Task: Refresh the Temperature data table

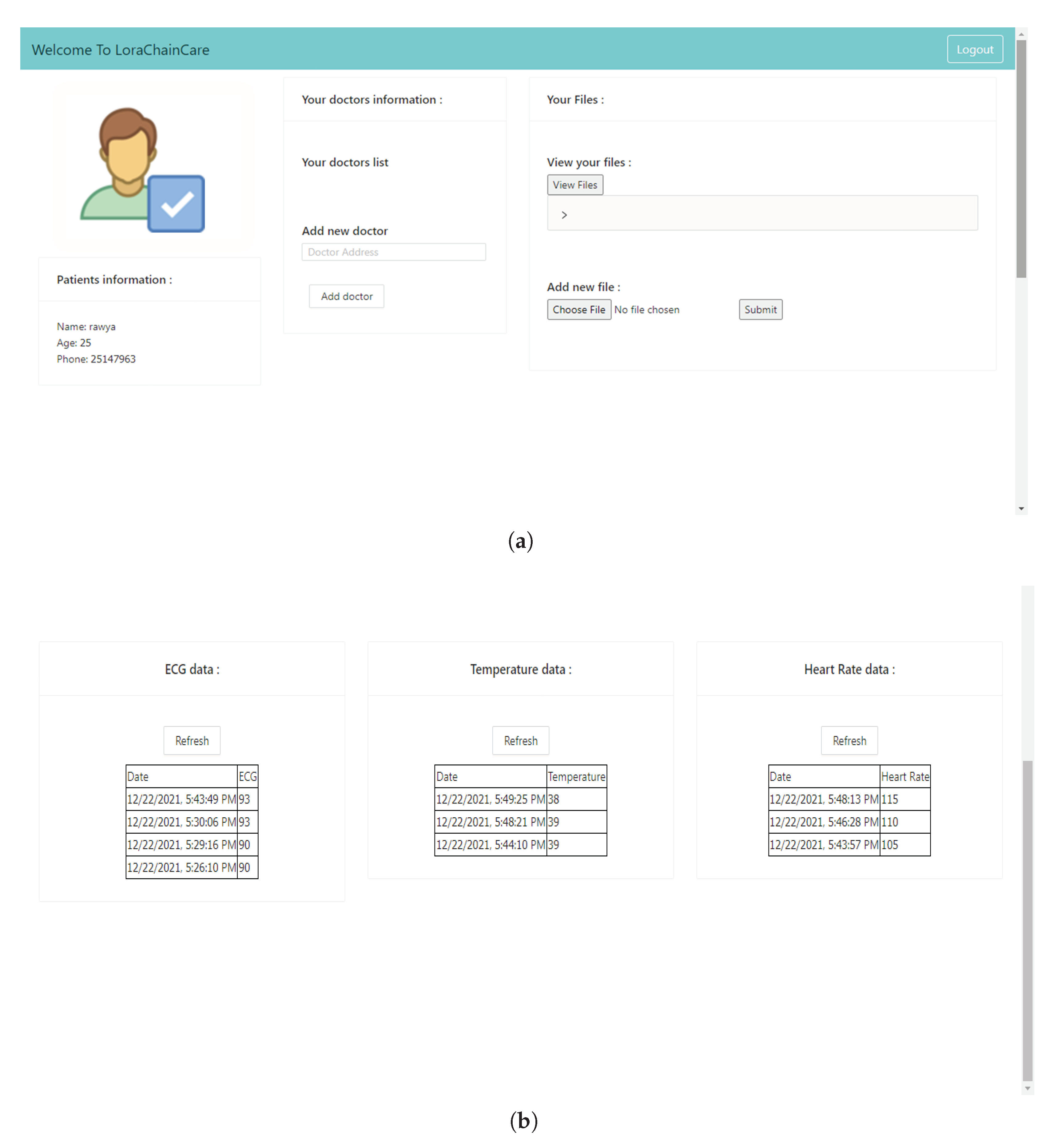Action: click(520, 740)
